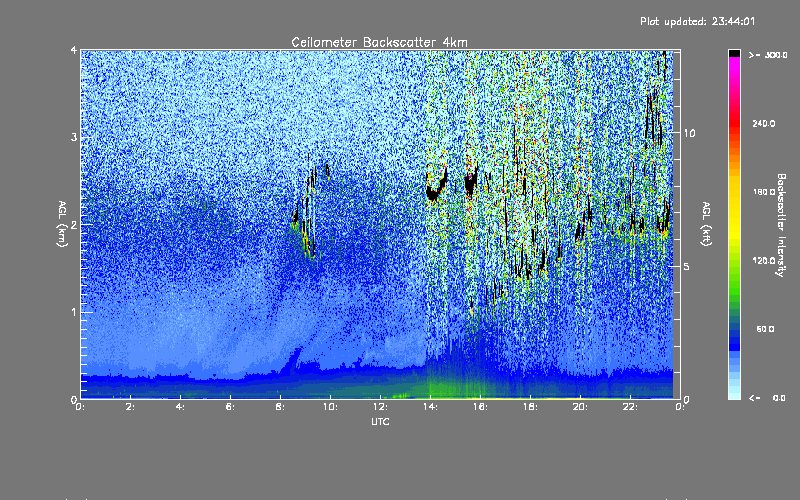Image resolution: width=800 pixels, height=500 pixels.
Task: Select the '14:' UTC tick label
Action: click(431, 407)
